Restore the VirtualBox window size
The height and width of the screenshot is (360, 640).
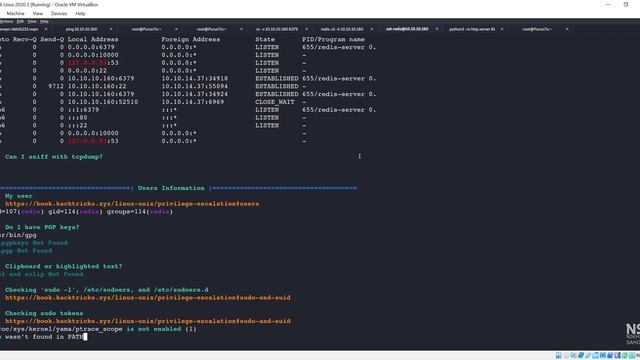pos(626,4)
